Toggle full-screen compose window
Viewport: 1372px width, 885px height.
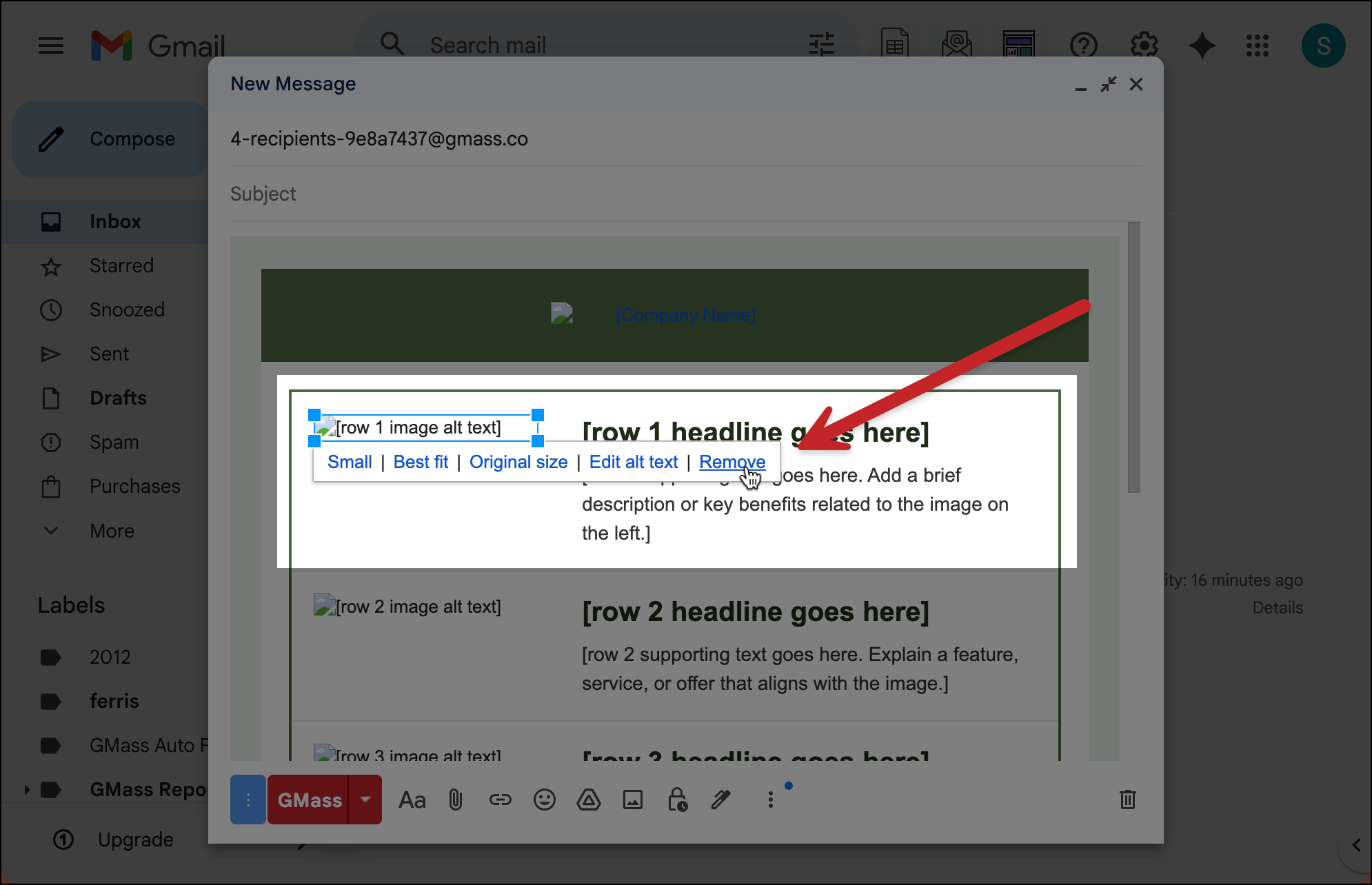pos(1108,84)
